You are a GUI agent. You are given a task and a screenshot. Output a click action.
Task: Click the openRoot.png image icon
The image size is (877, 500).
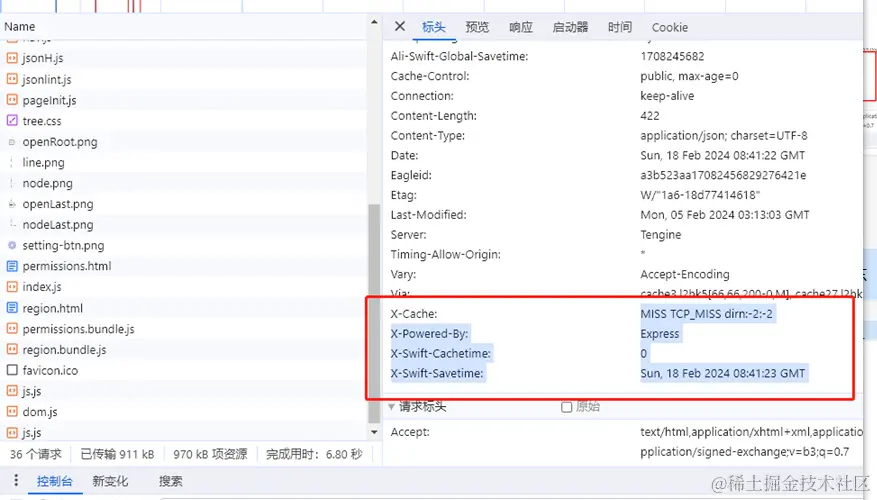point(12,141)
